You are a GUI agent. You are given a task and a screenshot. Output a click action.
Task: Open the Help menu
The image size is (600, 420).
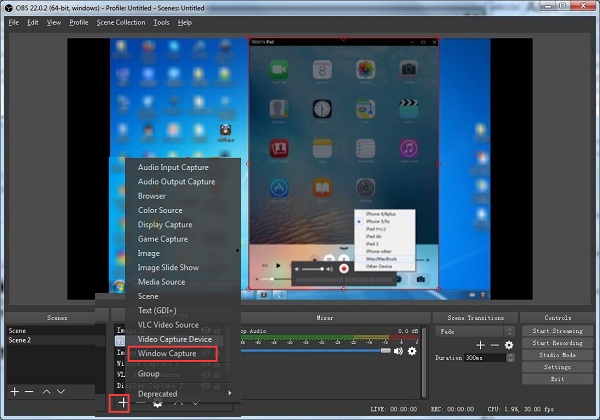[185, 23]
